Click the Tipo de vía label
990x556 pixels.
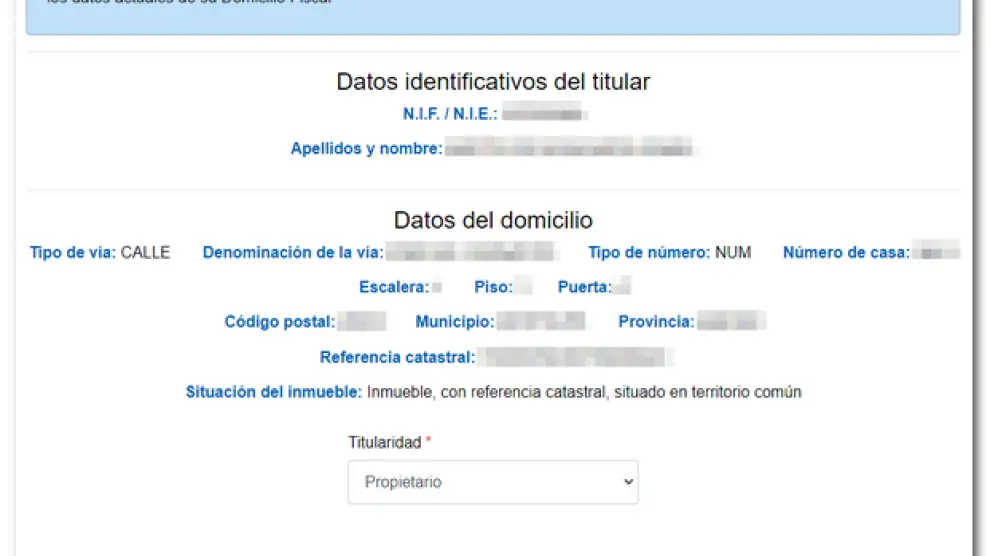[73, 252]
